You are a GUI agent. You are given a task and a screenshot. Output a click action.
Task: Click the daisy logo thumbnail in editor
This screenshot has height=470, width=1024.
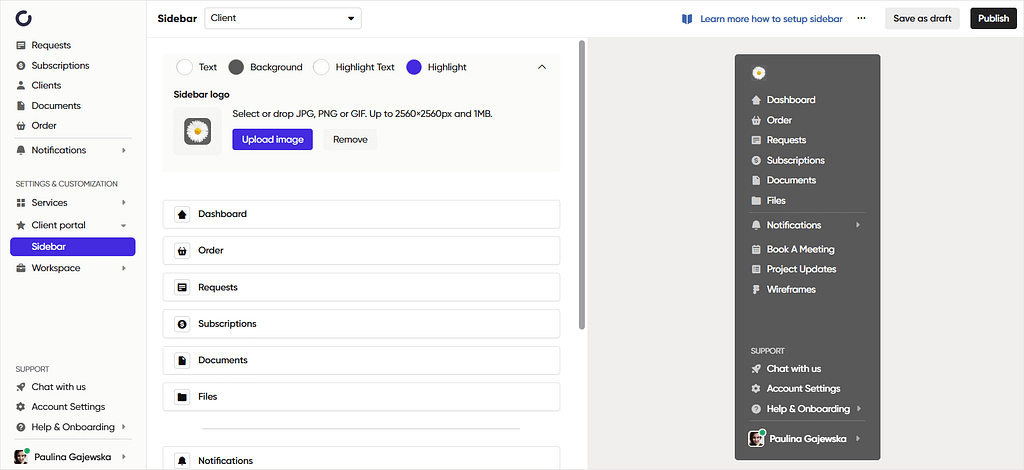(197, 132)
